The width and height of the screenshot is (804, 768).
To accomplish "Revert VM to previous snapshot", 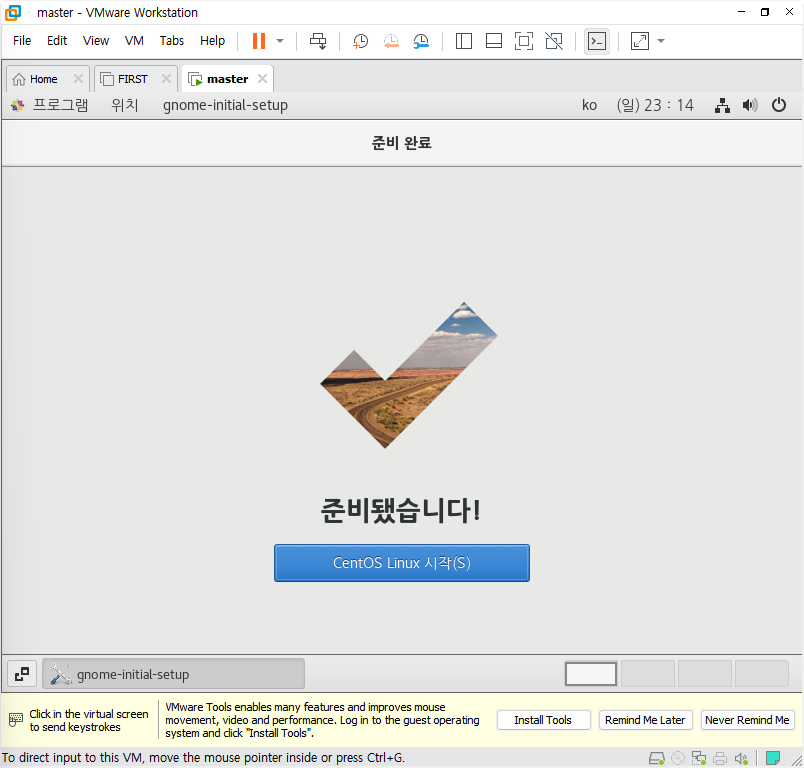I will (x=391, y=41).
